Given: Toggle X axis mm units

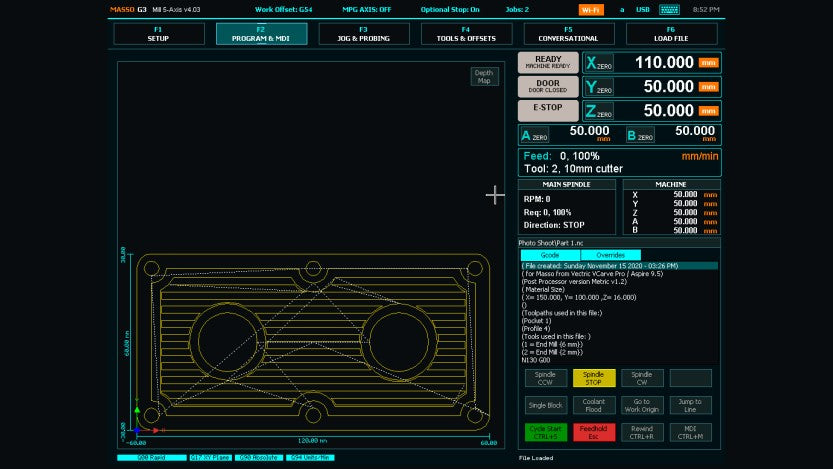Looking at the screenshot, I should tap(709, 63).
